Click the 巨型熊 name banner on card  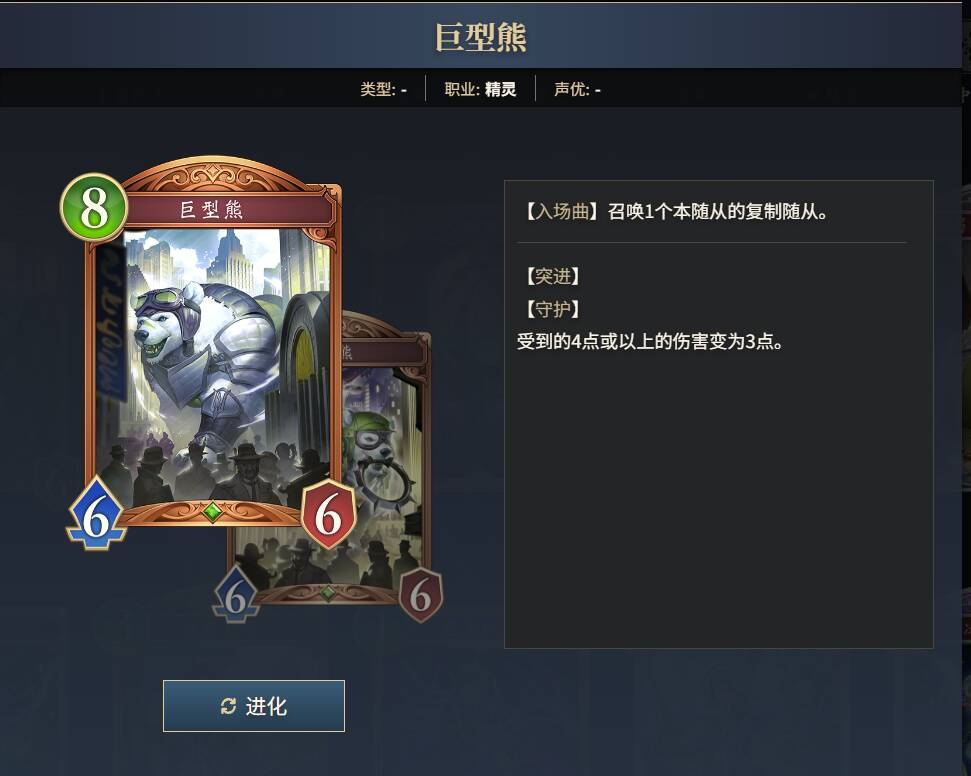point(211,210)
